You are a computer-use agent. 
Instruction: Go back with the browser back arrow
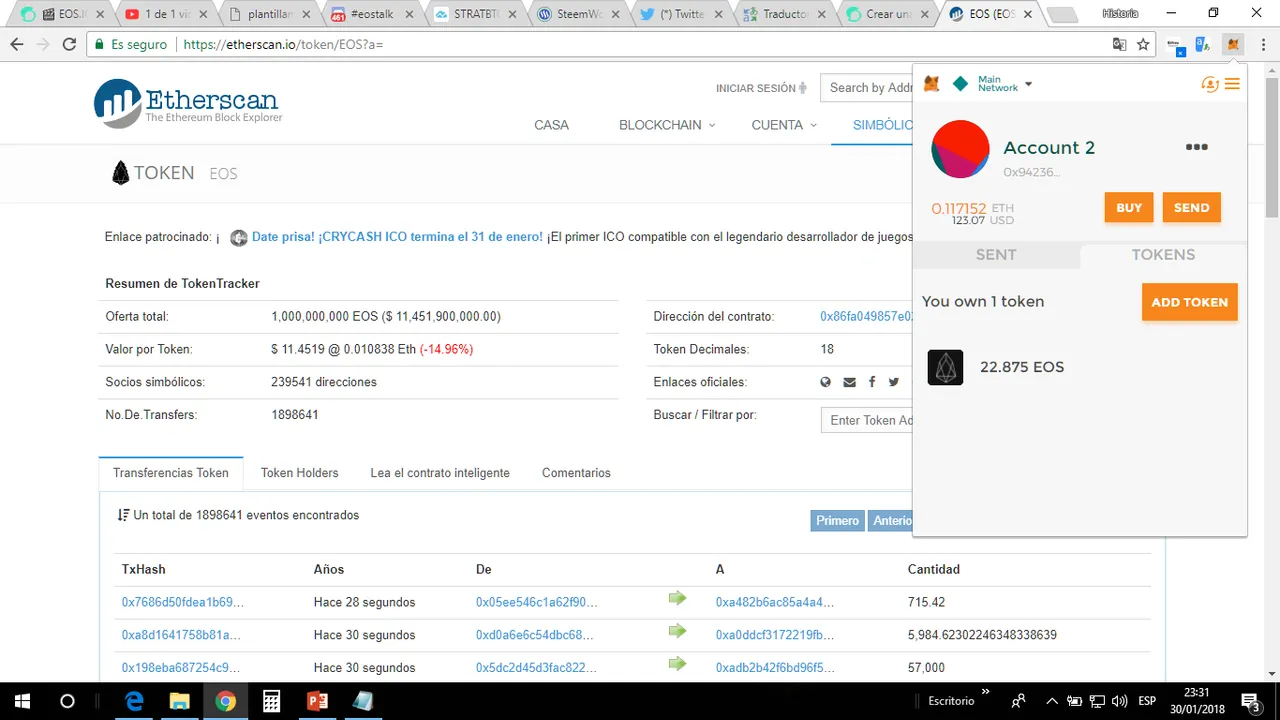coord(16,45)
